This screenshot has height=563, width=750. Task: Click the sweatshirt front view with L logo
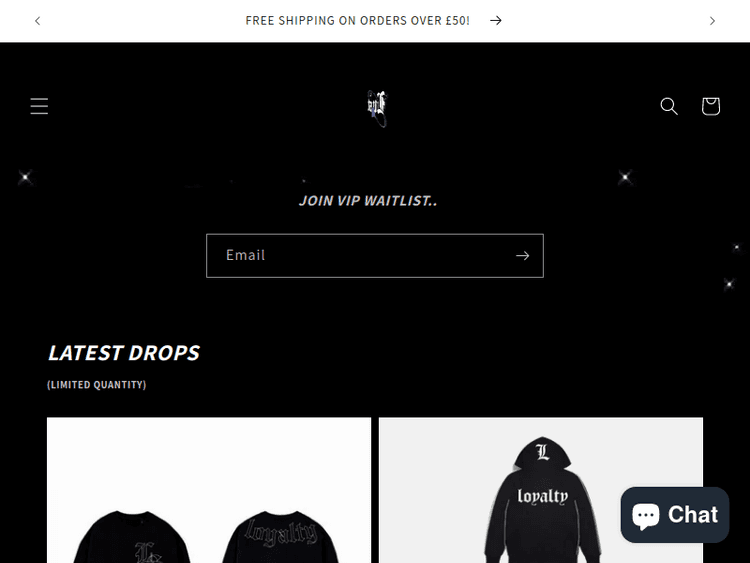click(132, 537)
